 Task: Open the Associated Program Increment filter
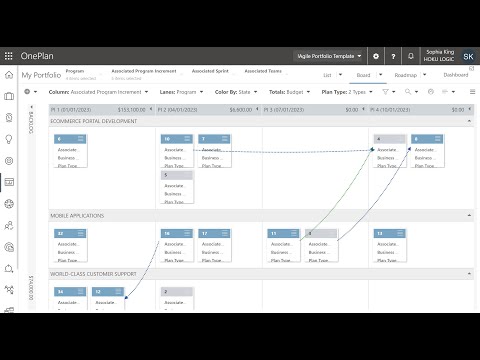point(146,75)
